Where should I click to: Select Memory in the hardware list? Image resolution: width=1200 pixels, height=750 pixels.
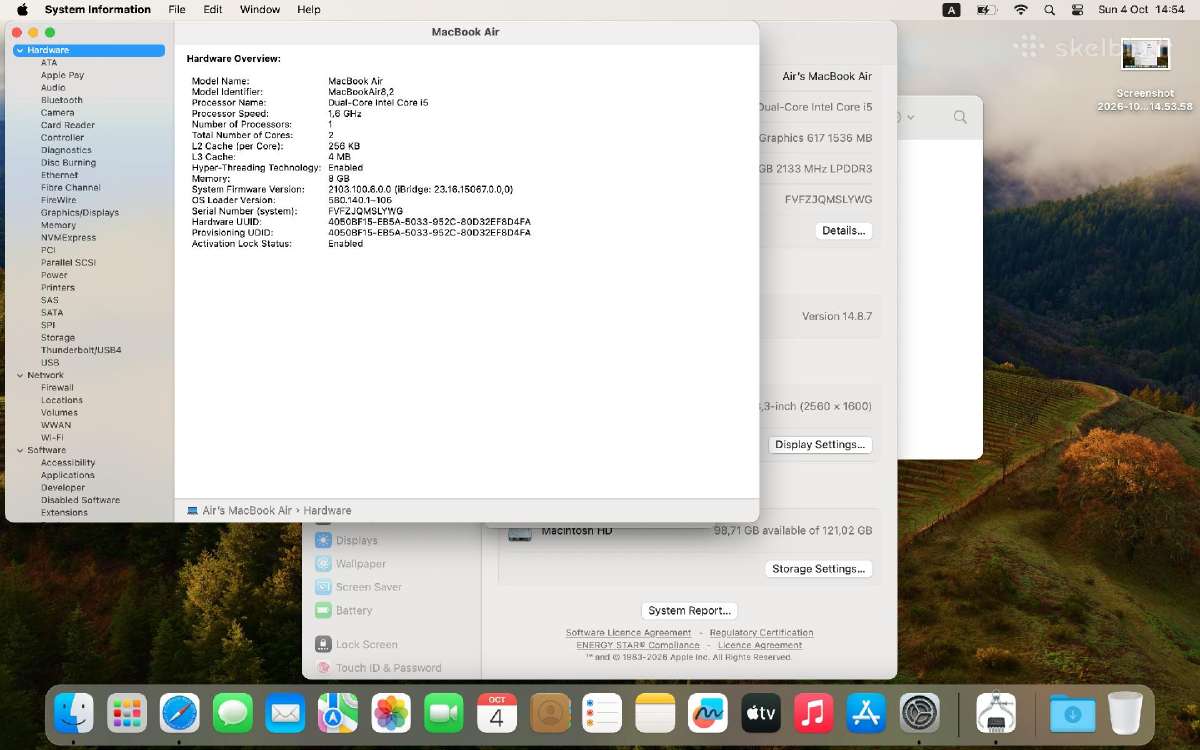(58, 225)
